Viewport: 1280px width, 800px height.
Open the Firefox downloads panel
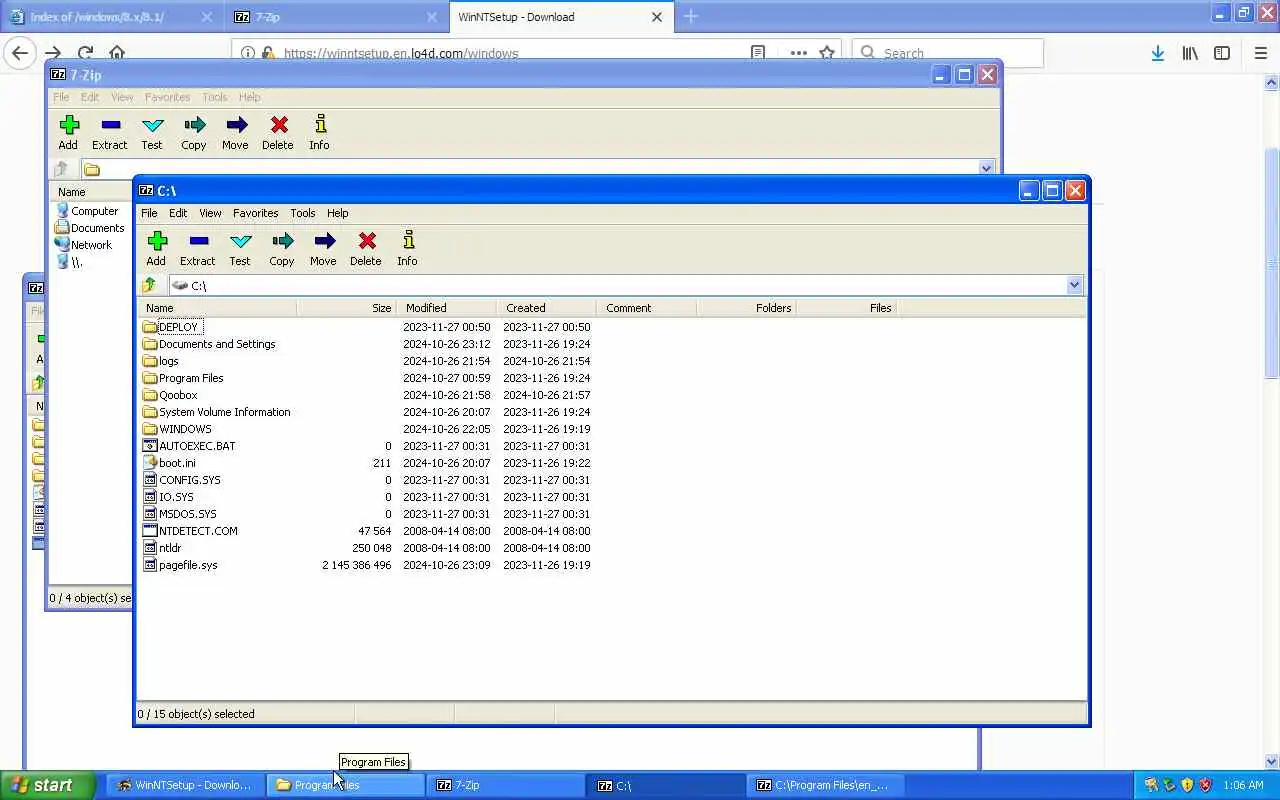tap(1157, 53)
